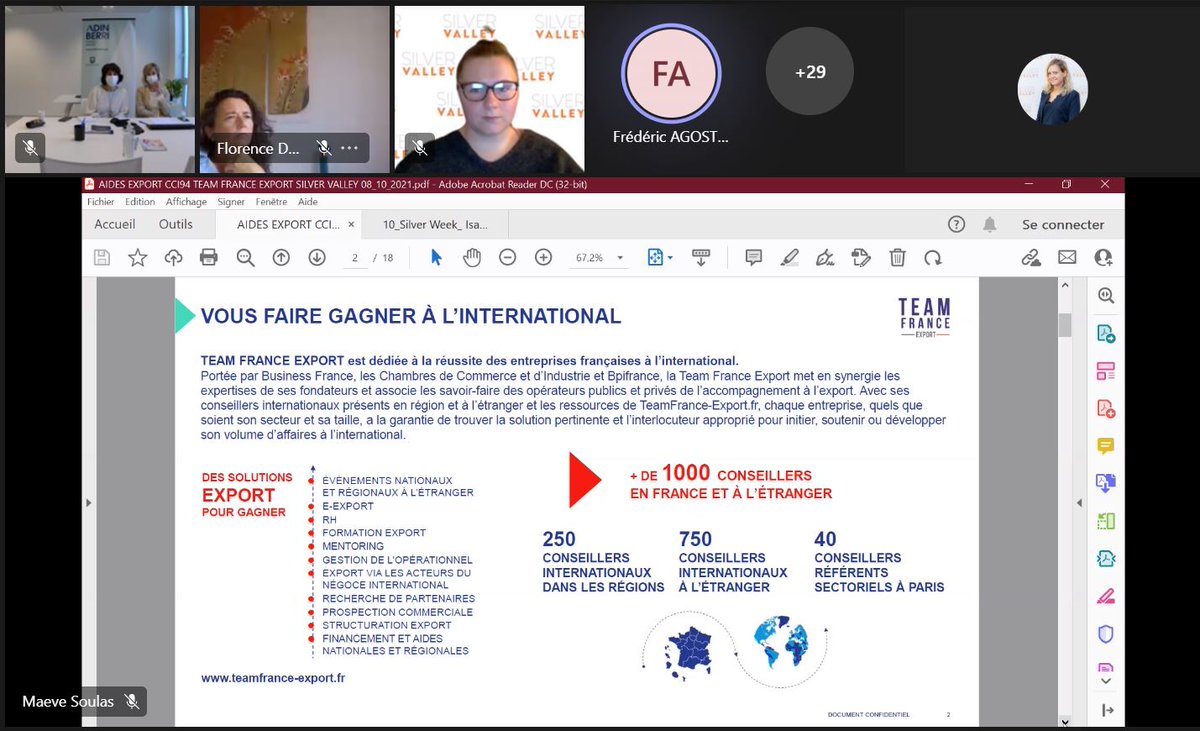The width and height of the screenshot is (1200, 731).
Task: Open Create PDF tool in the right pane
Action: tap(1105, 409)
